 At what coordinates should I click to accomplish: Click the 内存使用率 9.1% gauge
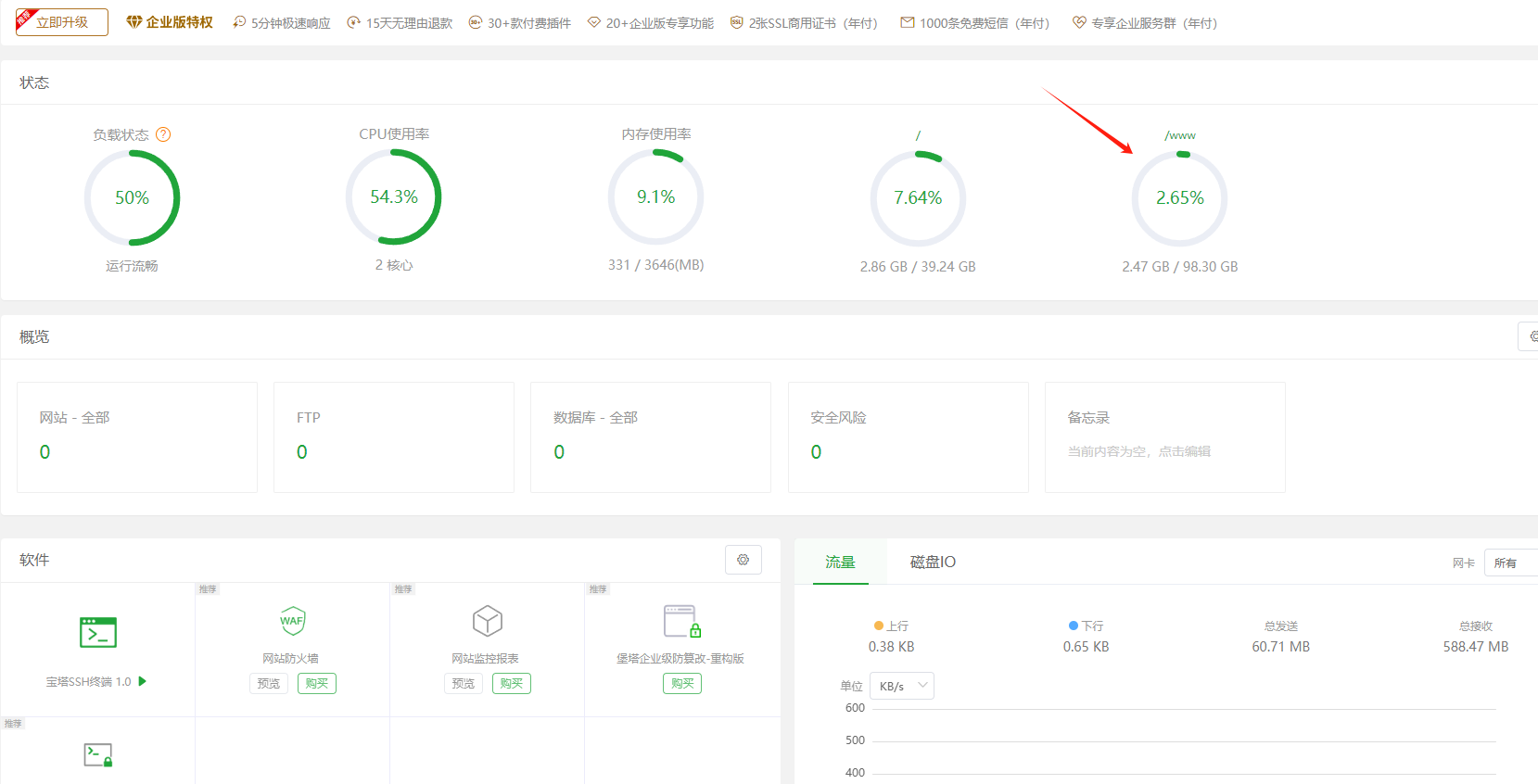click(x=655, y=197)
